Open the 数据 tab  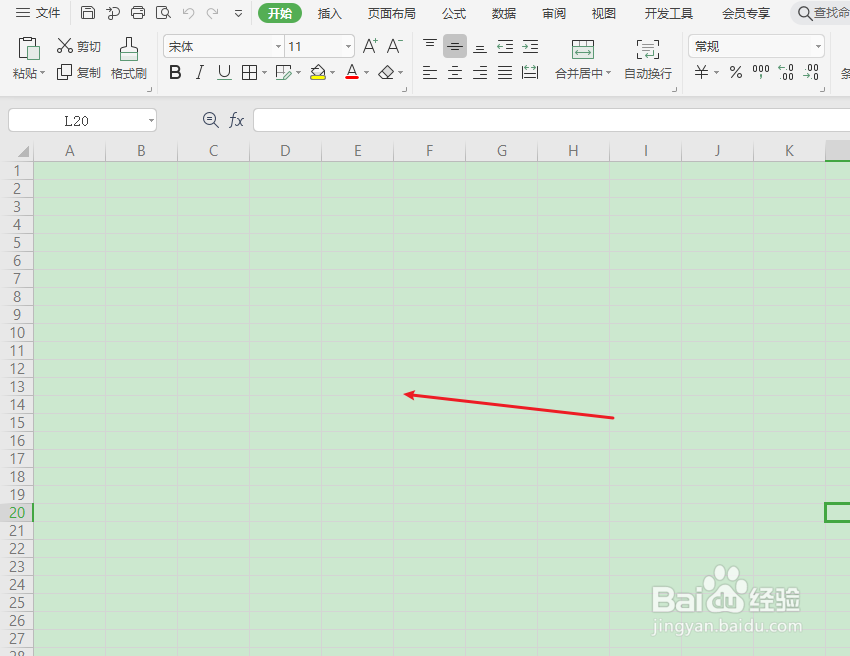pyautogui.click(x=504, y=13)
